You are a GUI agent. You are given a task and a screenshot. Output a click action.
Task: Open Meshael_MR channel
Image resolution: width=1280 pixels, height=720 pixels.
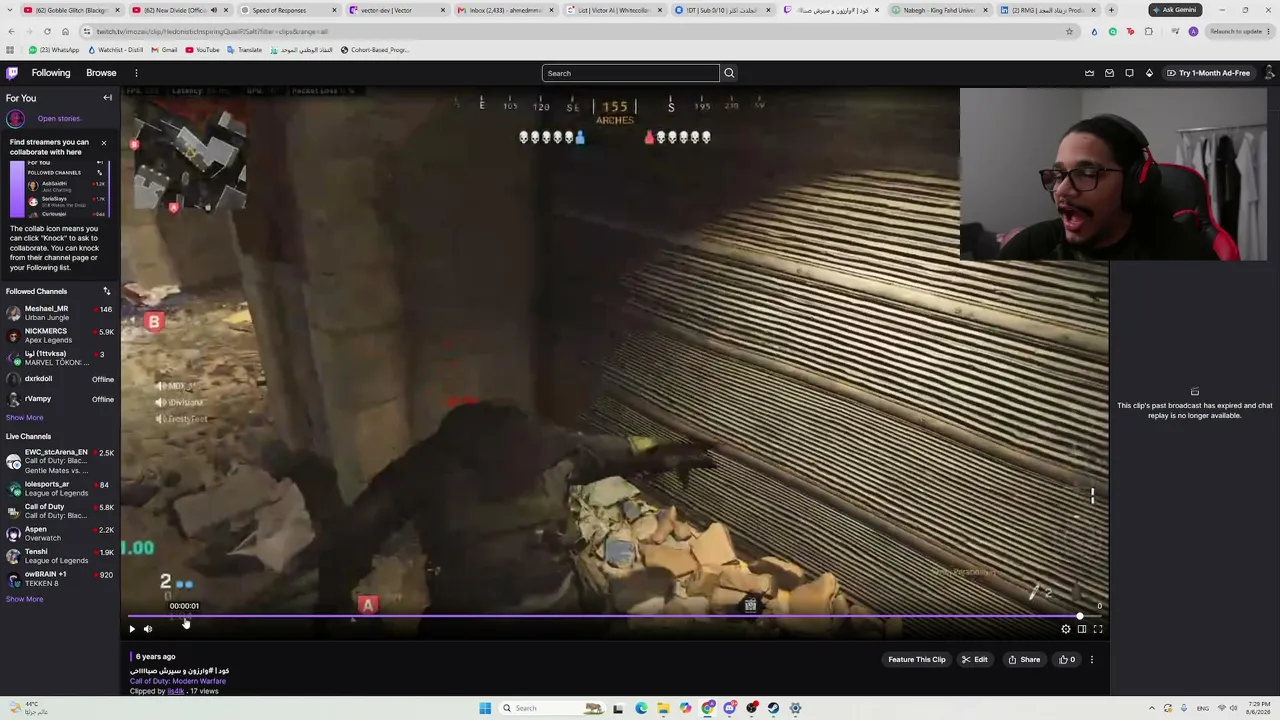tap(60, 313)
